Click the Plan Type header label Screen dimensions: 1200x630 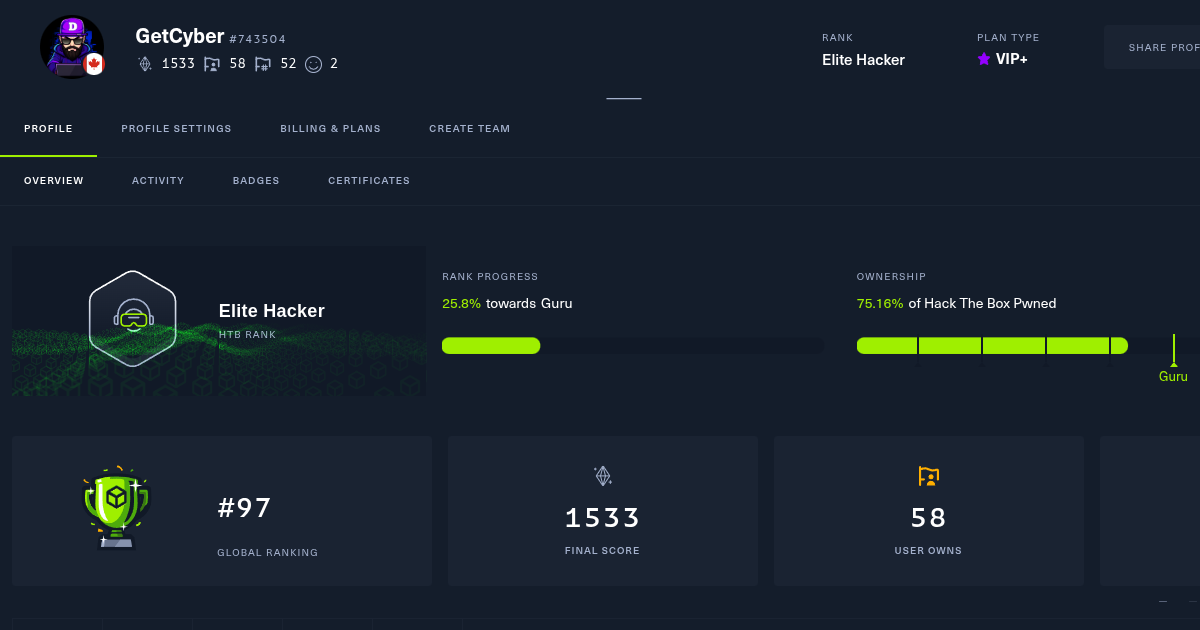click(x=1008, y=38)
